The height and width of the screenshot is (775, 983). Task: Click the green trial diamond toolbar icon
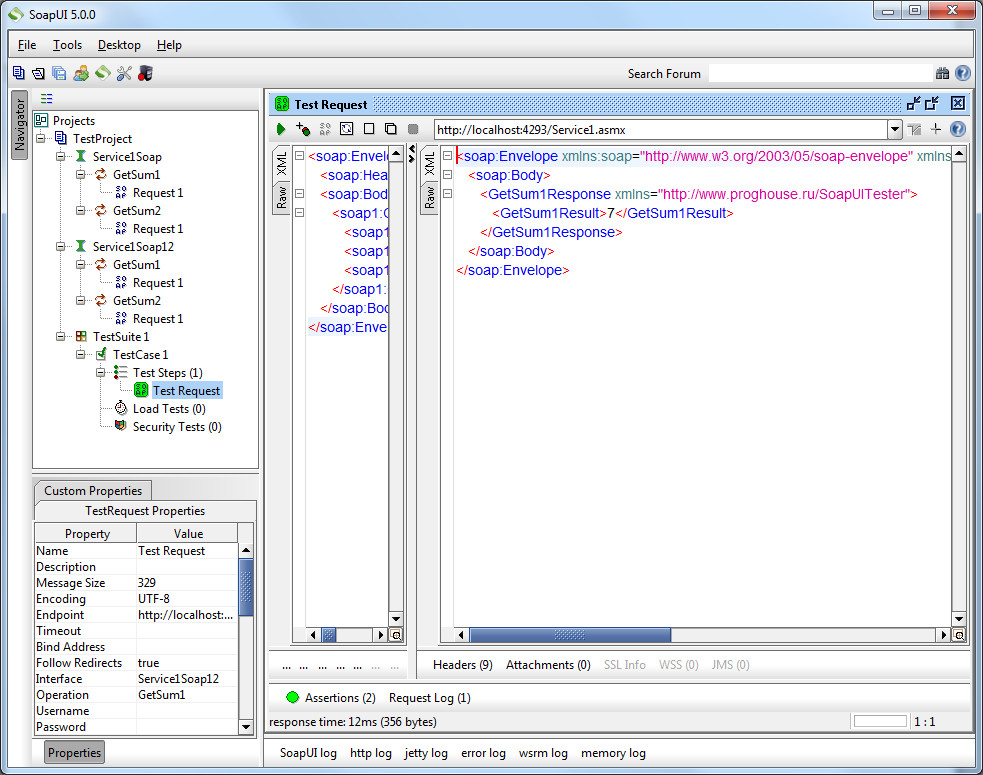[103, 73]
